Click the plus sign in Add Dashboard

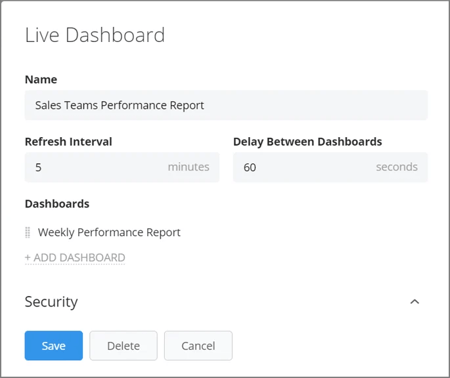click(28, 258)
